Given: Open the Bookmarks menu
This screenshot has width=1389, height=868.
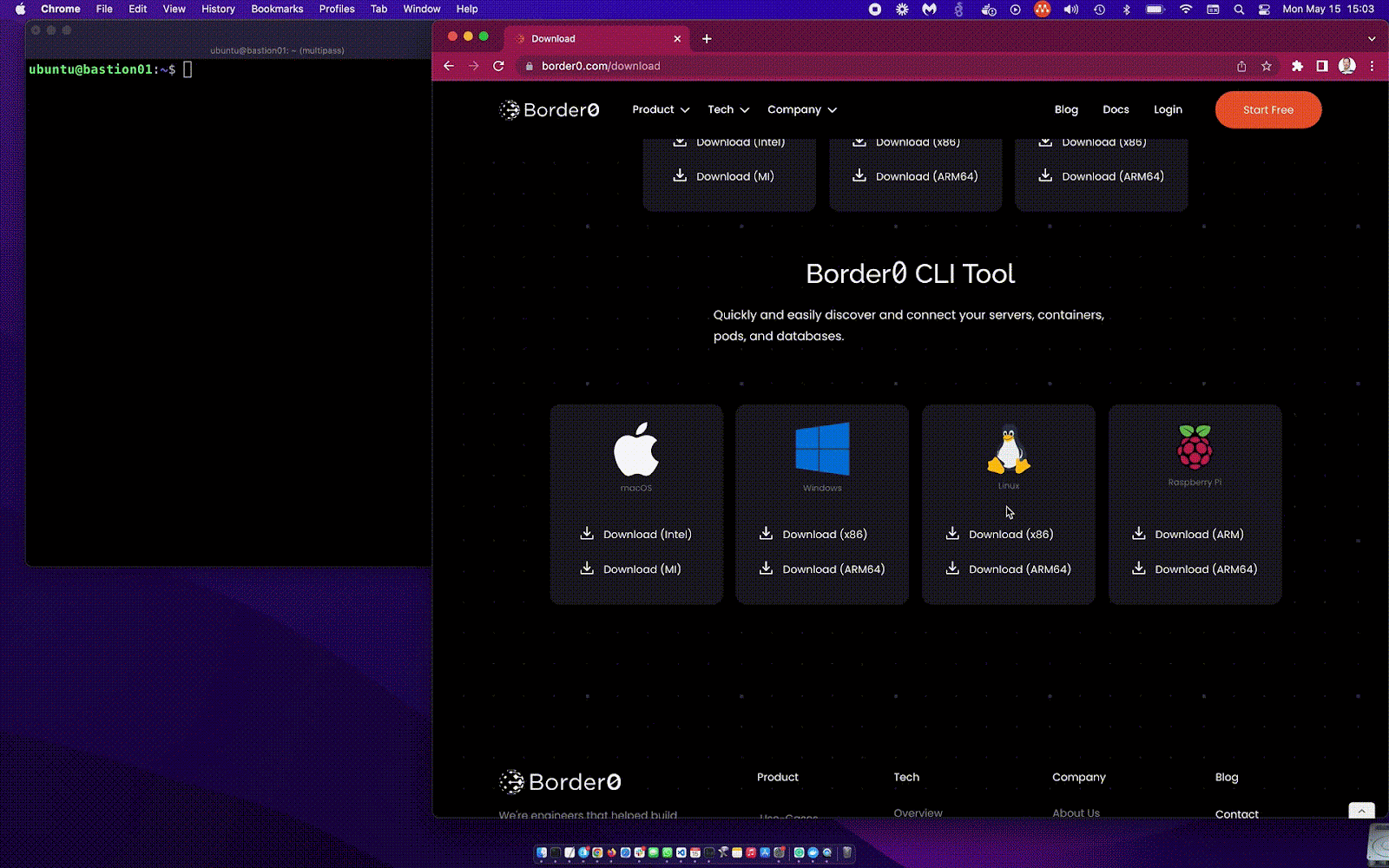Looking at the screenshot, I should tap(277, 10).
